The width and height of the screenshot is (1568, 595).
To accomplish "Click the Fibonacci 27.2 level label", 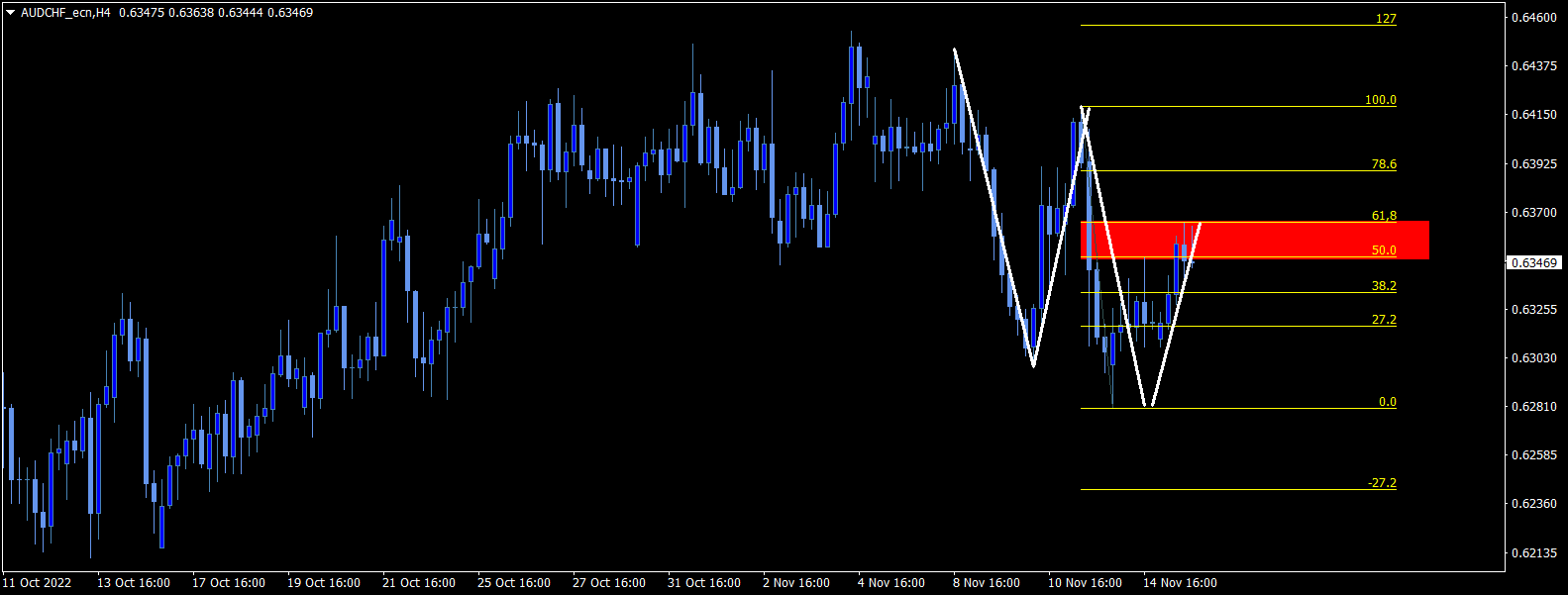I will point(1384,320).
